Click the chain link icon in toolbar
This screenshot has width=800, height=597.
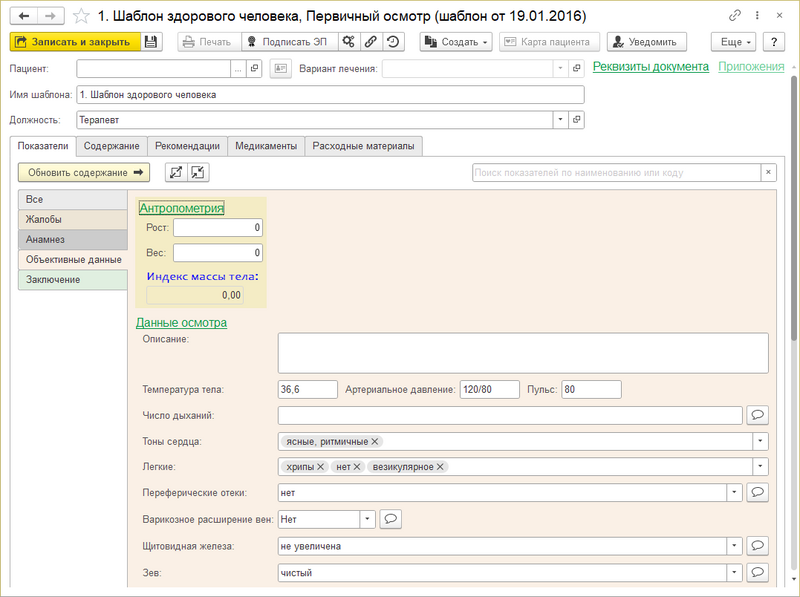click(x=371, y=42)
